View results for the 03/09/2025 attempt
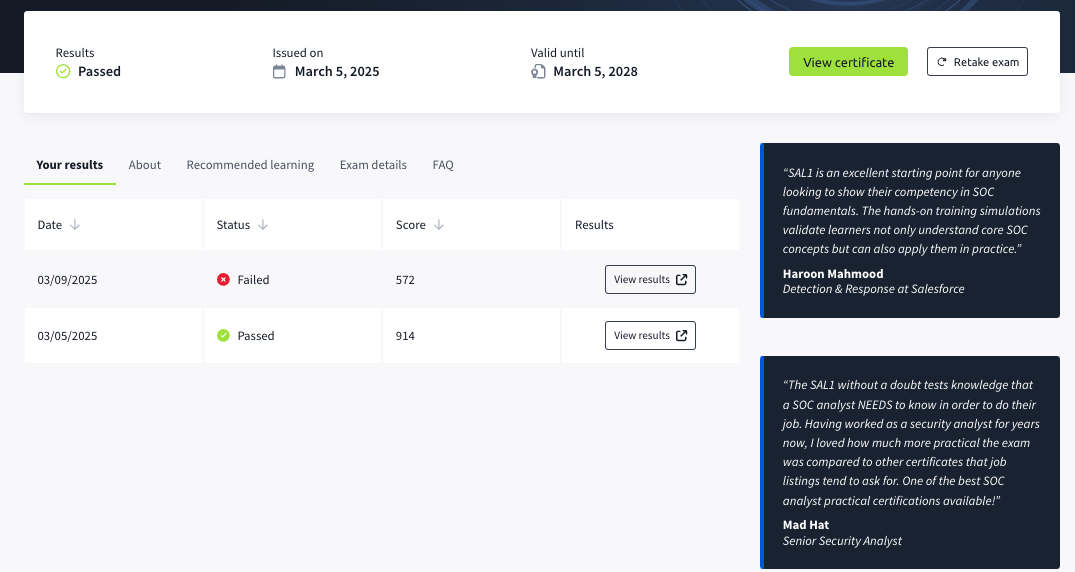1075x572 pixels. pyautogui.click(x=650, y=279)
